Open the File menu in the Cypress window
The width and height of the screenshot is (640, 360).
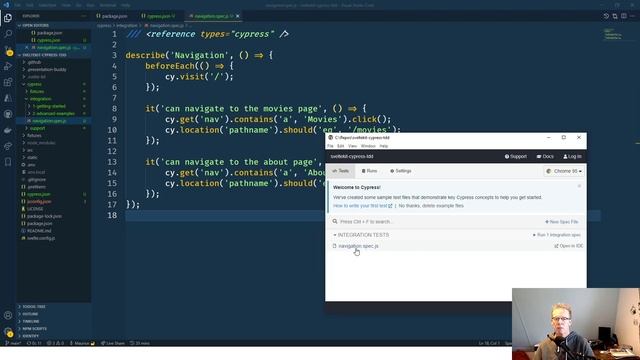click(330, 146)
